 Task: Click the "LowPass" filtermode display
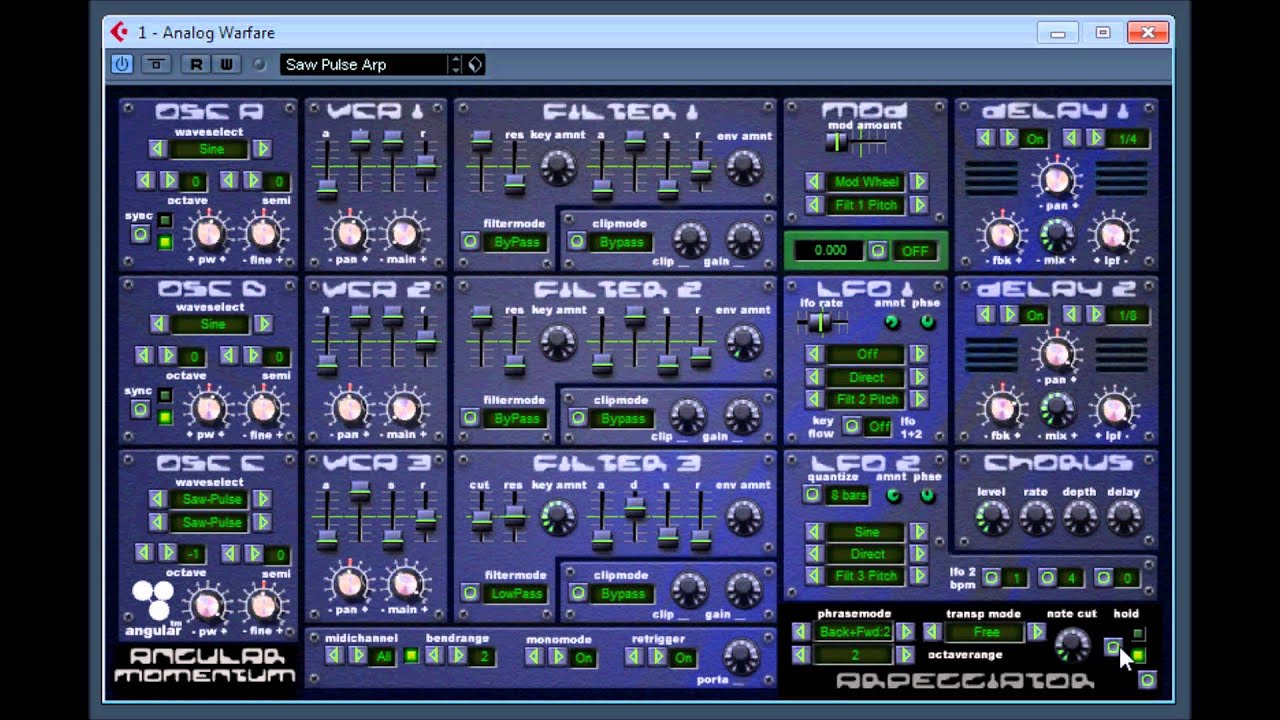pyautogui.click(x=517, y=594)
